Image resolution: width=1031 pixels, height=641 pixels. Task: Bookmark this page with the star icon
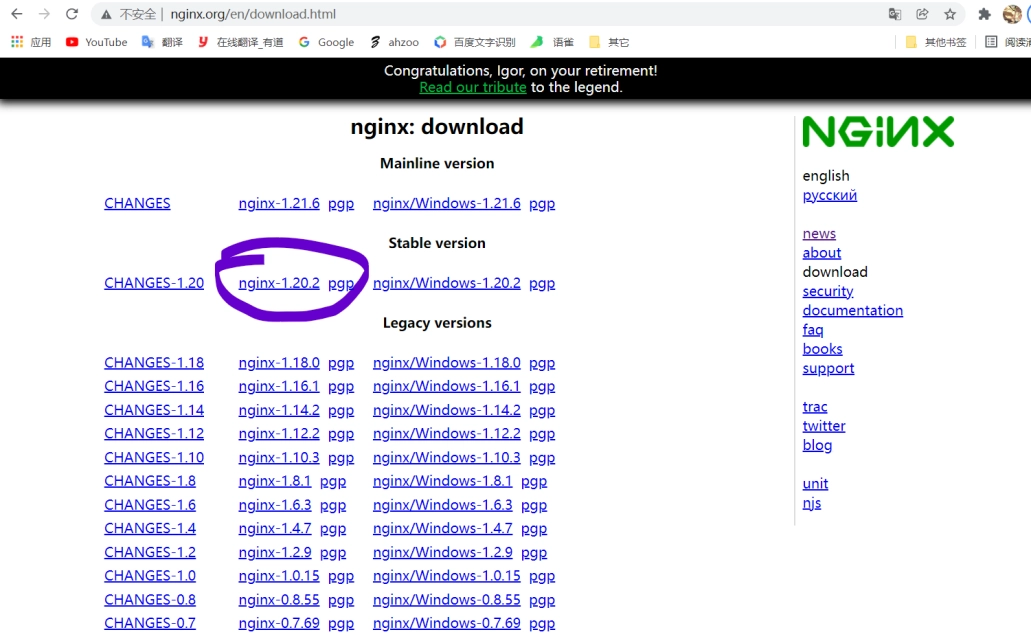(950, 14)
